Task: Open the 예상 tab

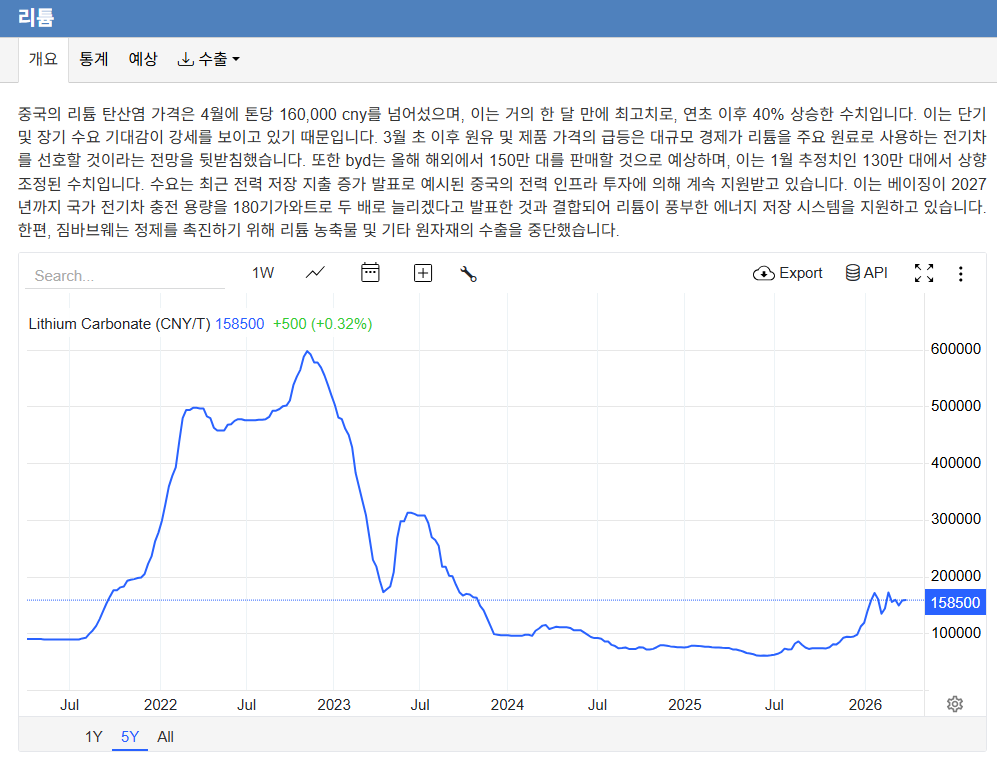Action: point(143,59)
